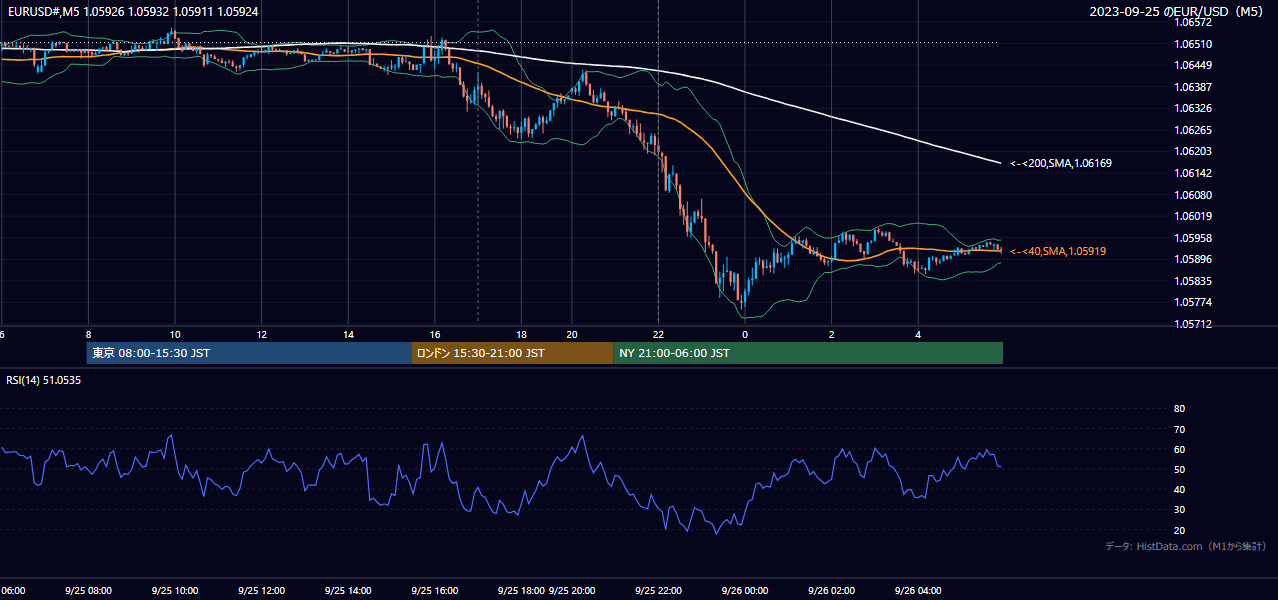This screenshot has height=600, width=1278.
Task: Click the NY 21:00-06:00 JST session bar
Action: point(808,353)
